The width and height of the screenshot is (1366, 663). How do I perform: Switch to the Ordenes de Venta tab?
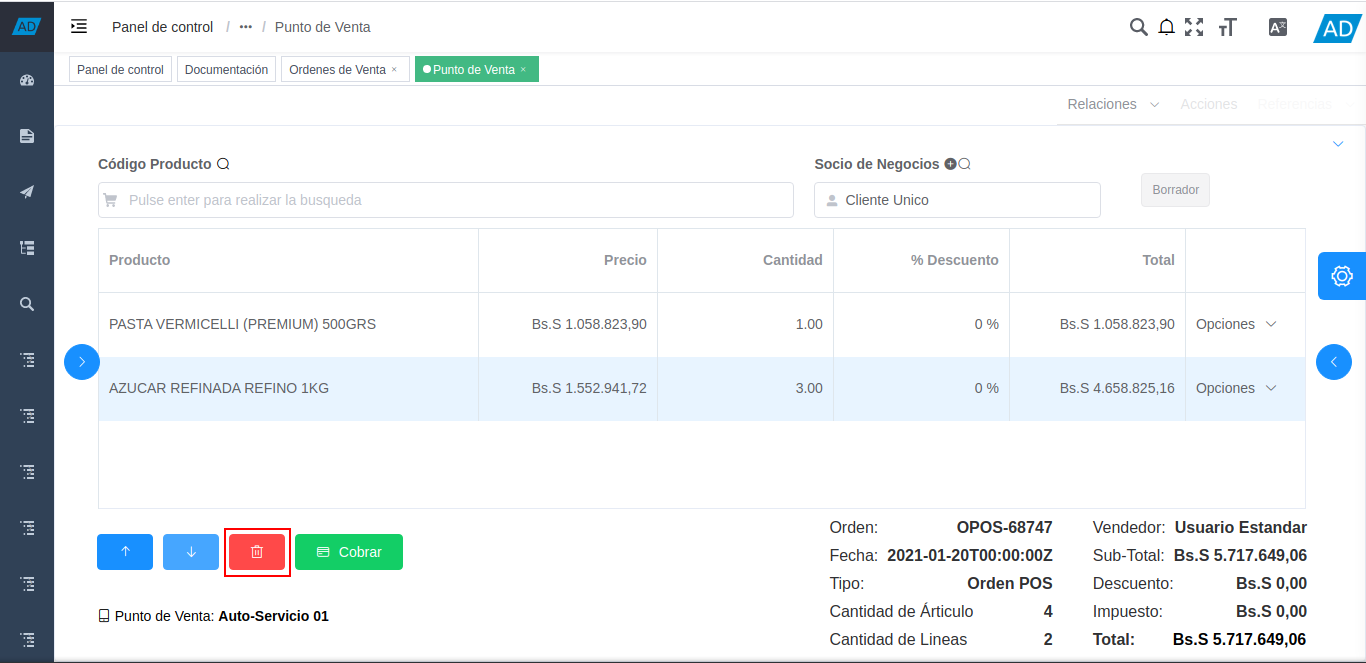pos(338,69)
